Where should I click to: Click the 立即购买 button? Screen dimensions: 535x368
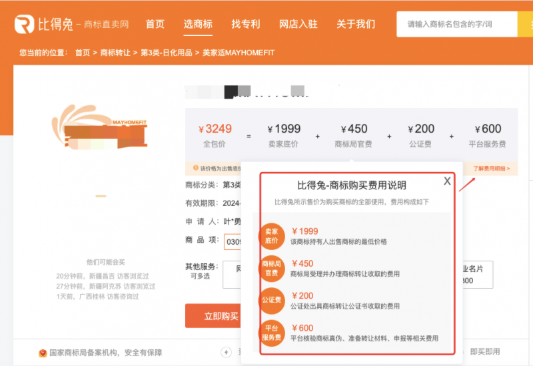click(x=213, y=316)
